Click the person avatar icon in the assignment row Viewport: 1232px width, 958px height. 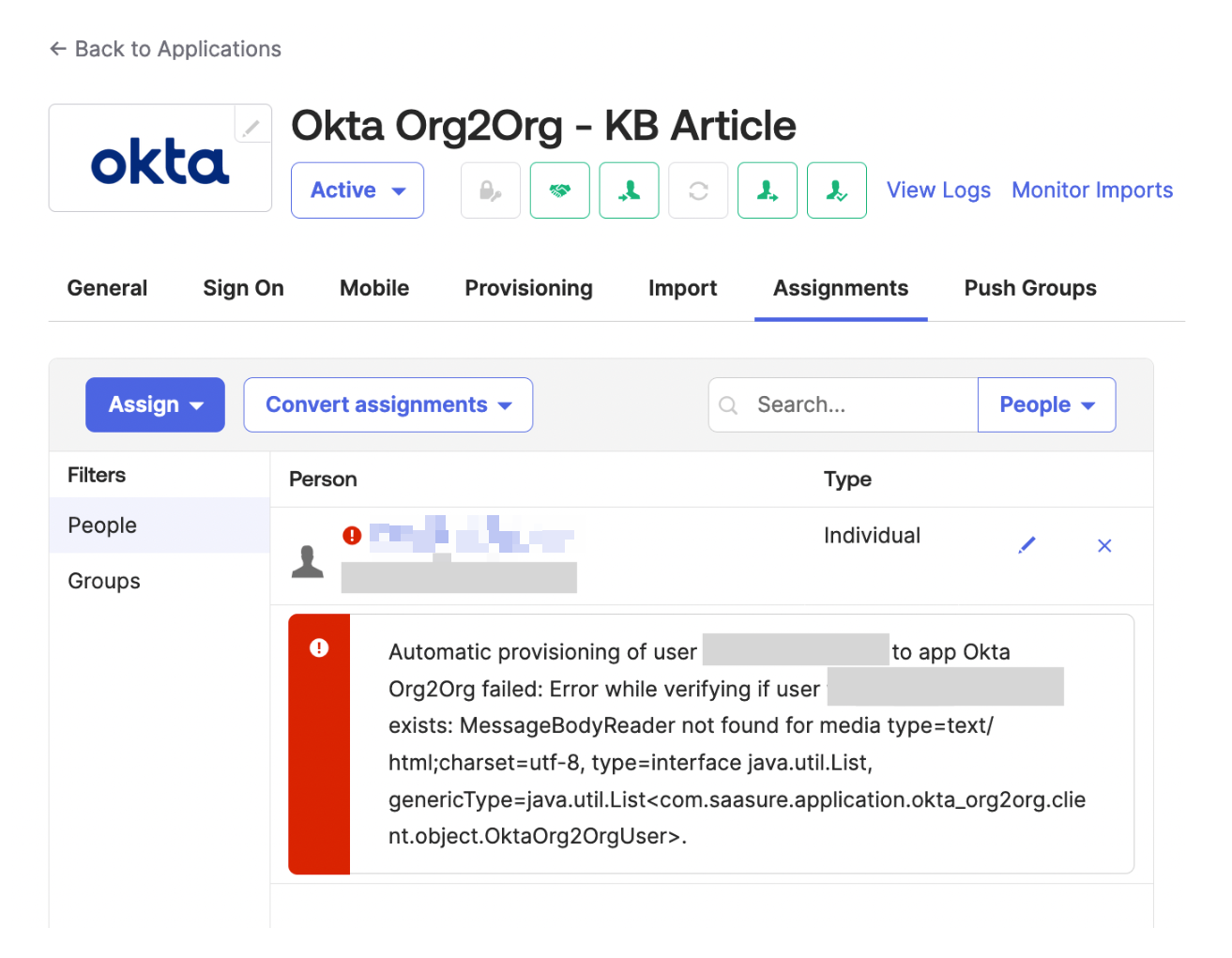(308, 561)
